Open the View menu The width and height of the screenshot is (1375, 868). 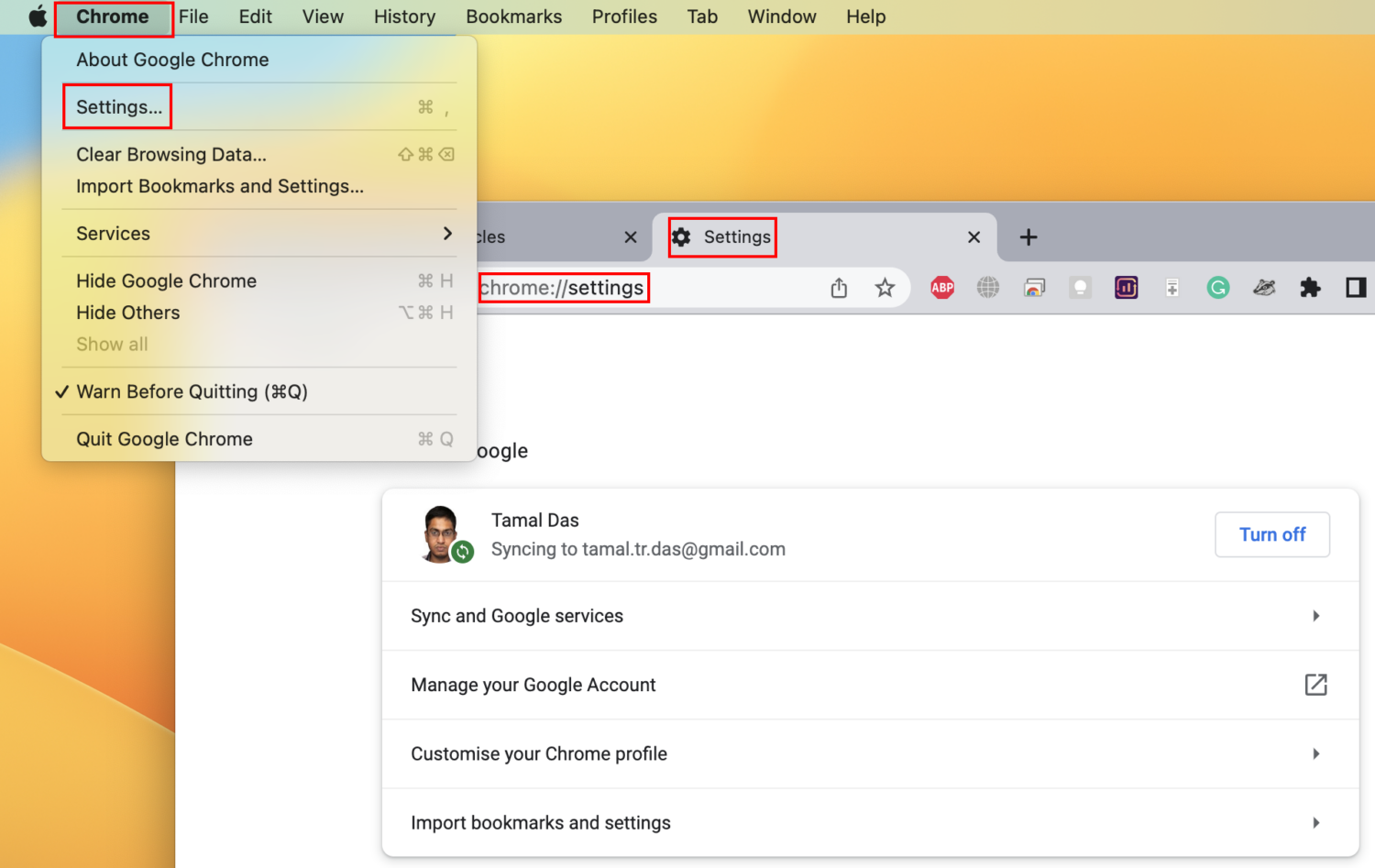(x=323, y=16)
